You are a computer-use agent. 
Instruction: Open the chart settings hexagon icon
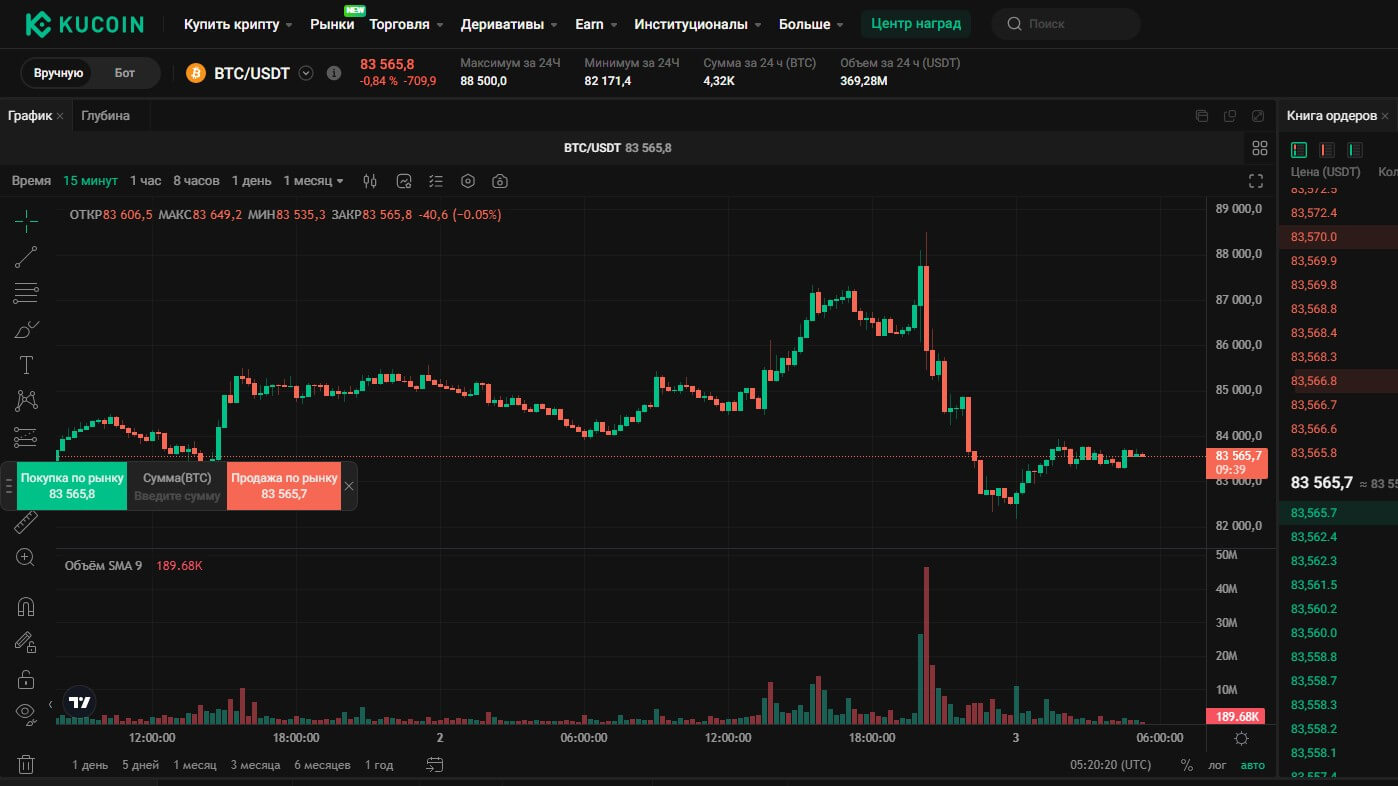click(467, 181)
